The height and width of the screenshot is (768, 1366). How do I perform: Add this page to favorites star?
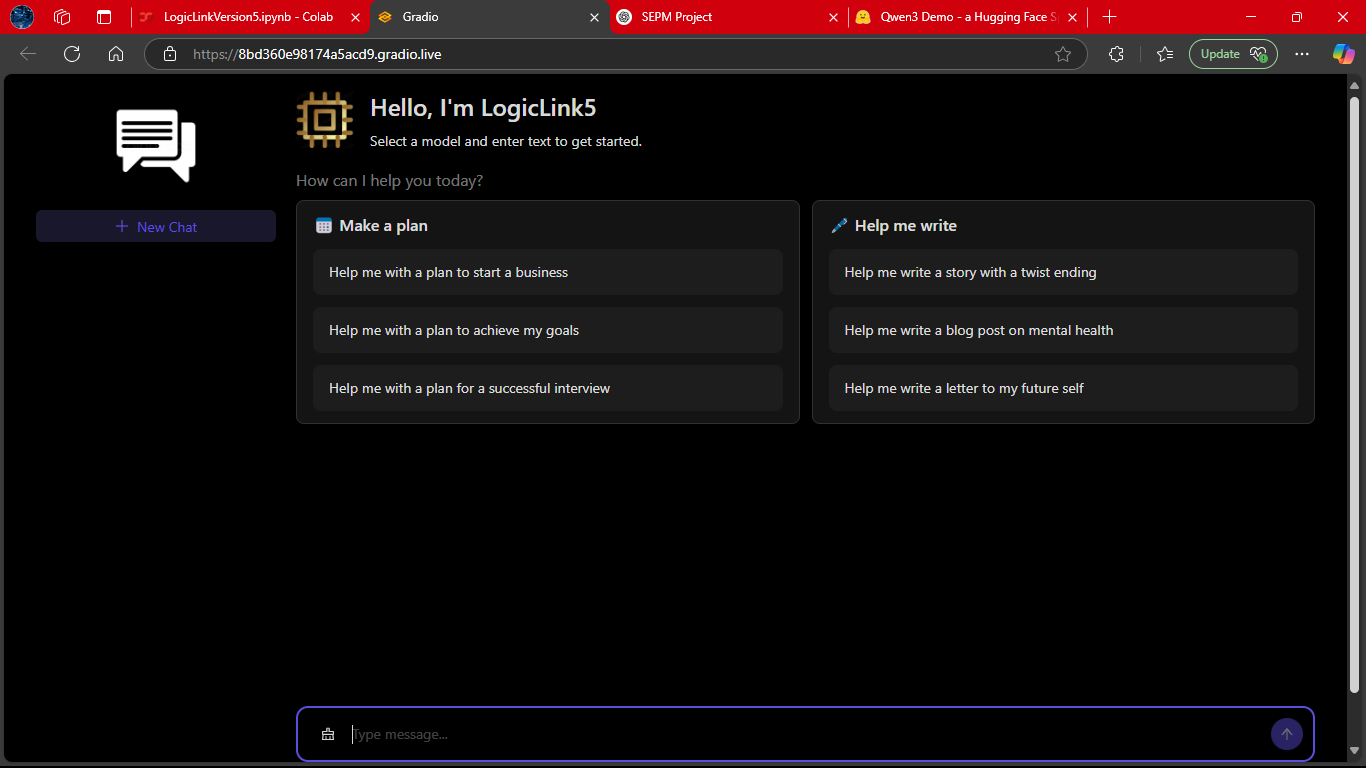(x=1063, y=54)
